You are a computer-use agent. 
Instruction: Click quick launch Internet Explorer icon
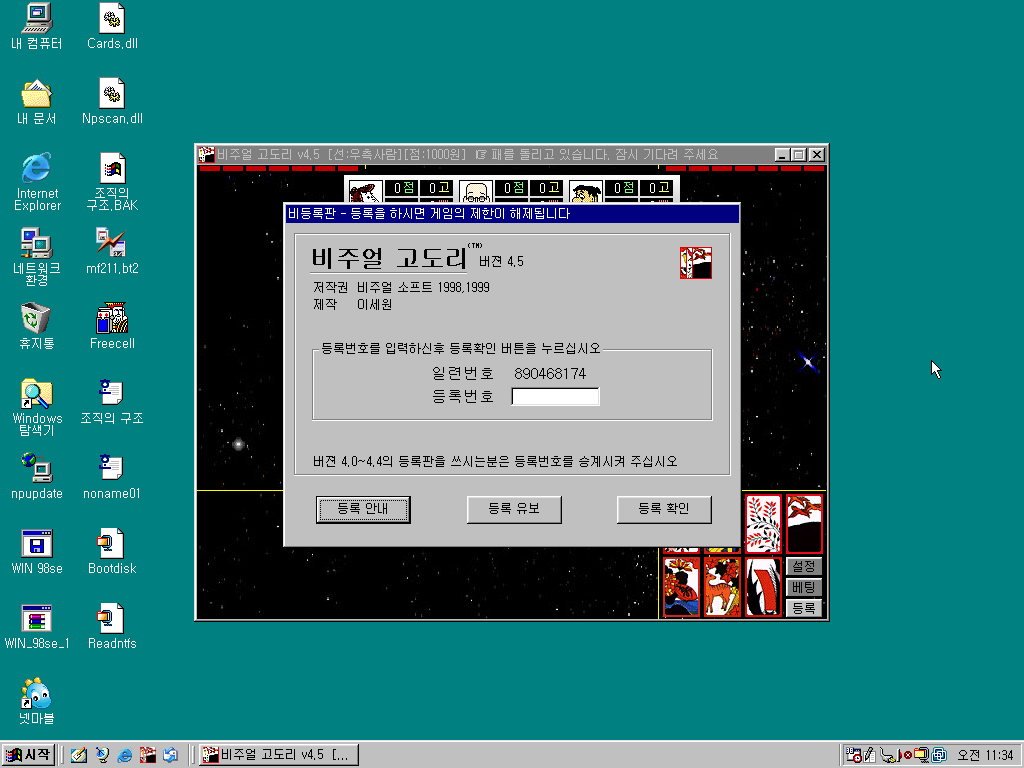(x=124, y=755)
